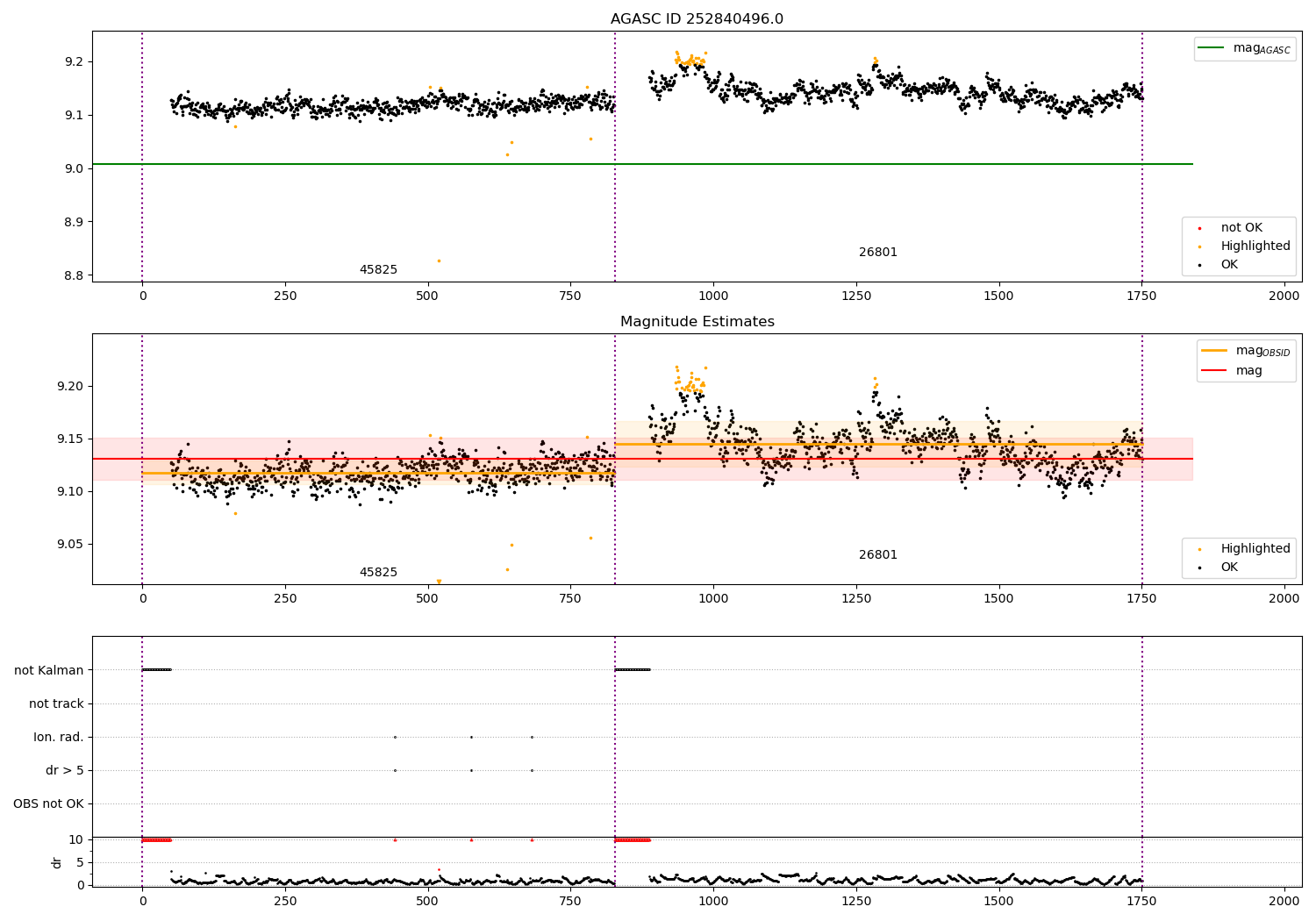
Task: Click the 9.20 y-tick in Magnitude Estimates
Action: point(70,387)
